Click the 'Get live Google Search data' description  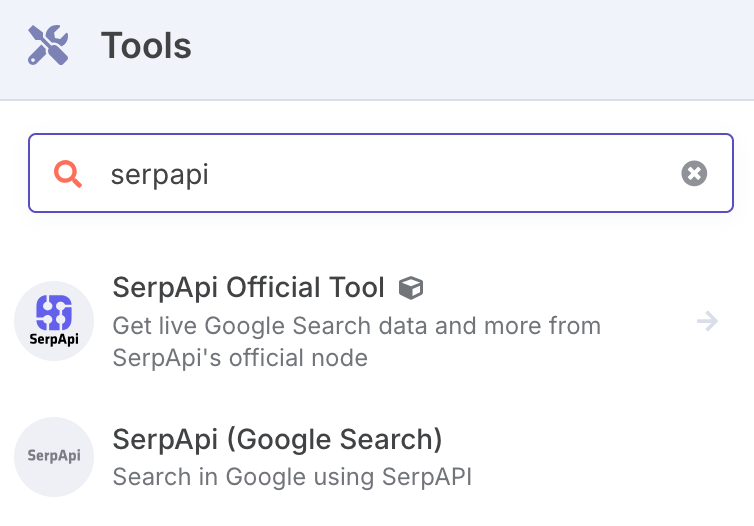pos(356,326)
